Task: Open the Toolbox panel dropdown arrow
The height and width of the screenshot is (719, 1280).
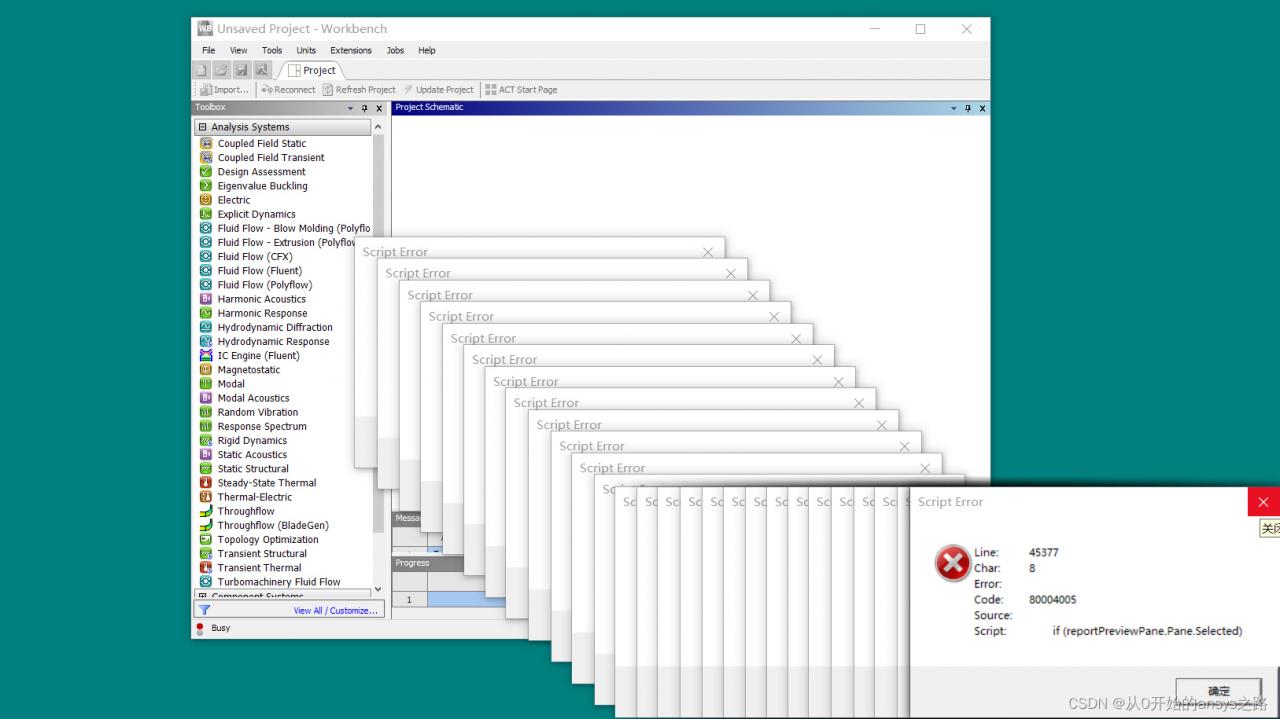Action: pos(351,108)
